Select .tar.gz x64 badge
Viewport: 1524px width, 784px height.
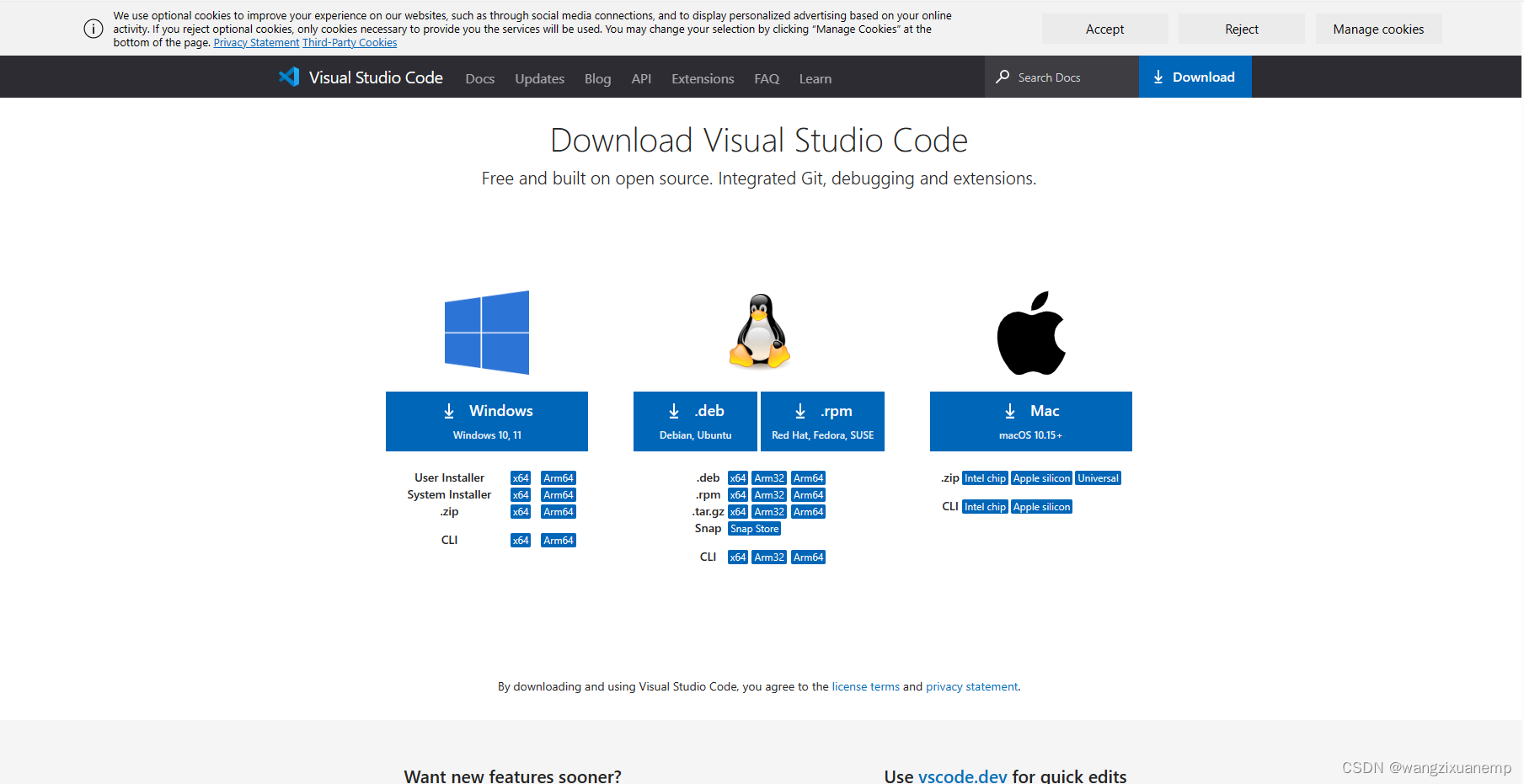(738, 512)
